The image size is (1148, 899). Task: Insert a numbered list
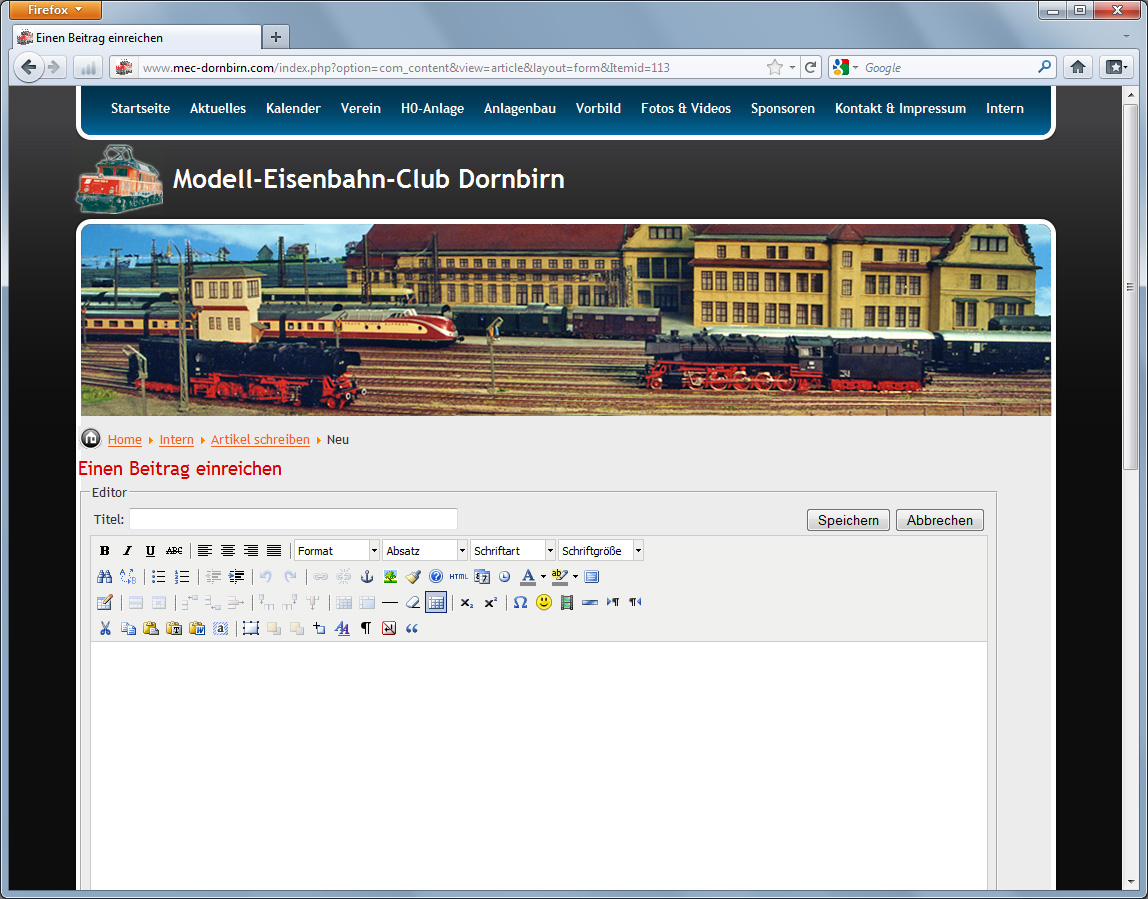coord(182,577)
